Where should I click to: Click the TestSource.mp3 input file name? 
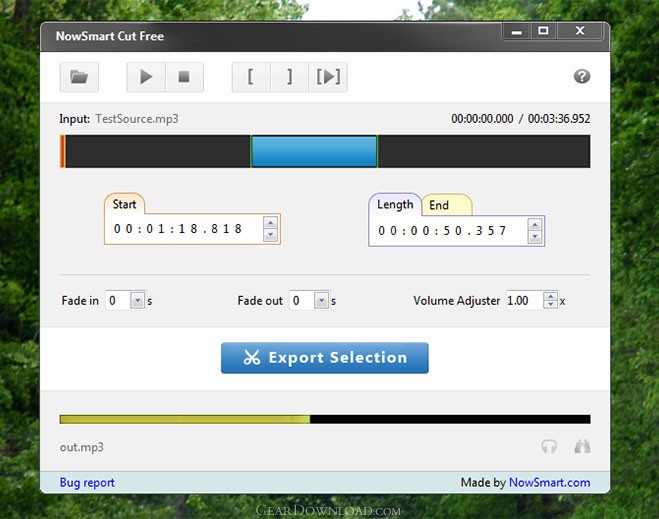(x=137, y=119)
